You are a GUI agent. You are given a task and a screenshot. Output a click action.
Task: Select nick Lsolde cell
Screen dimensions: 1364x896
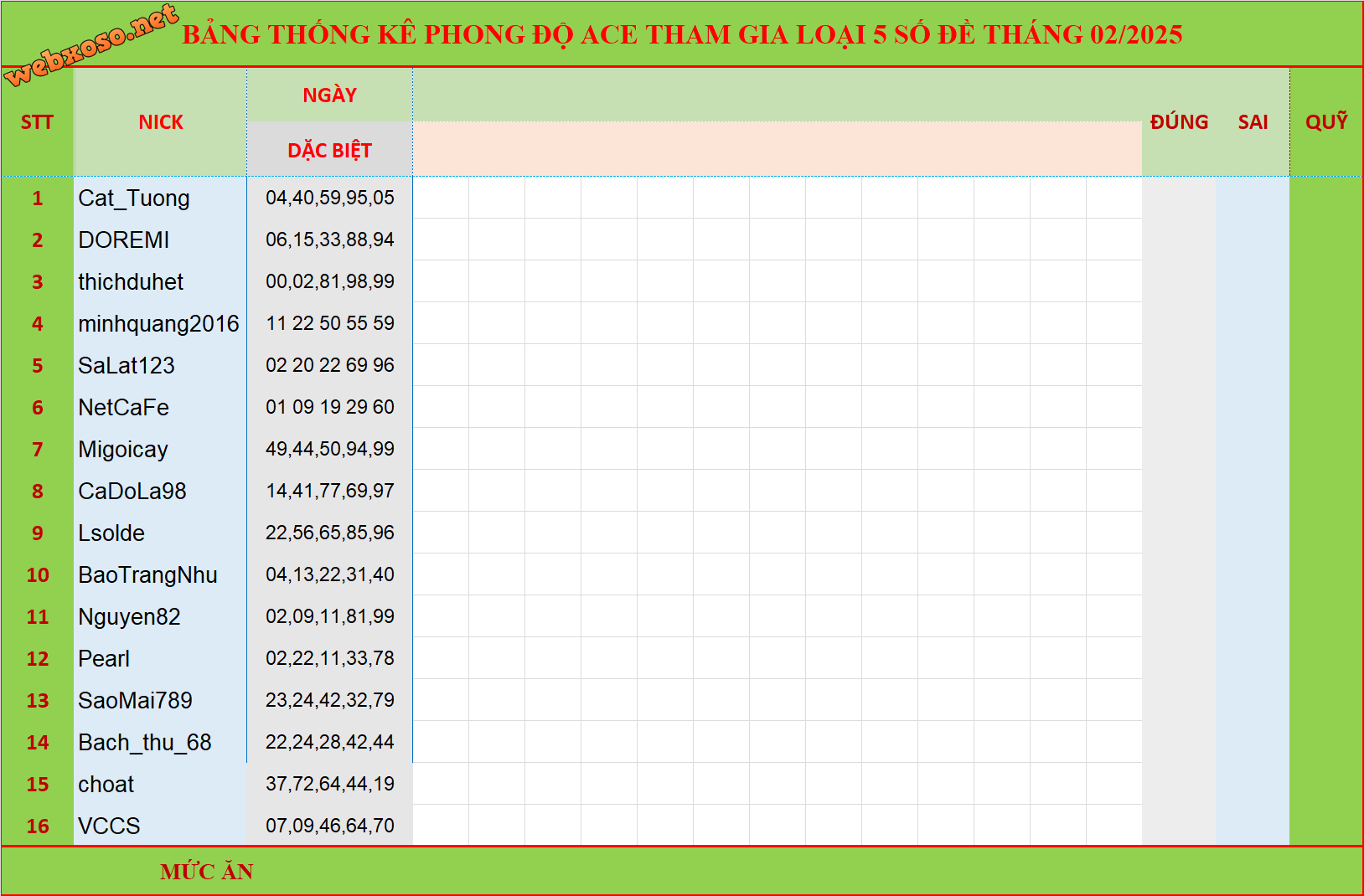pos(161,533)
